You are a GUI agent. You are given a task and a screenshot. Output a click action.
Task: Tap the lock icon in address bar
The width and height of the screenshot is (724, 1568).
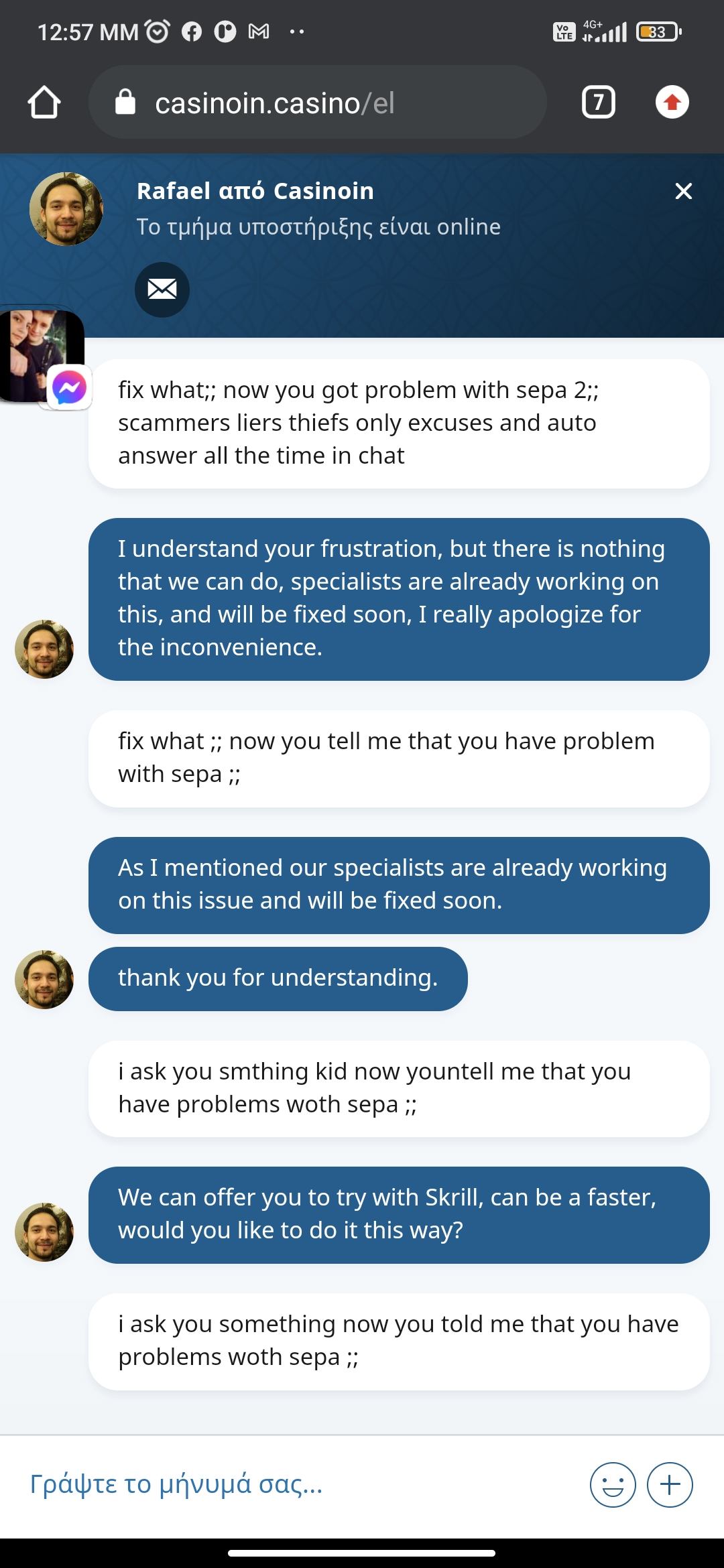[x=125, y=103]
